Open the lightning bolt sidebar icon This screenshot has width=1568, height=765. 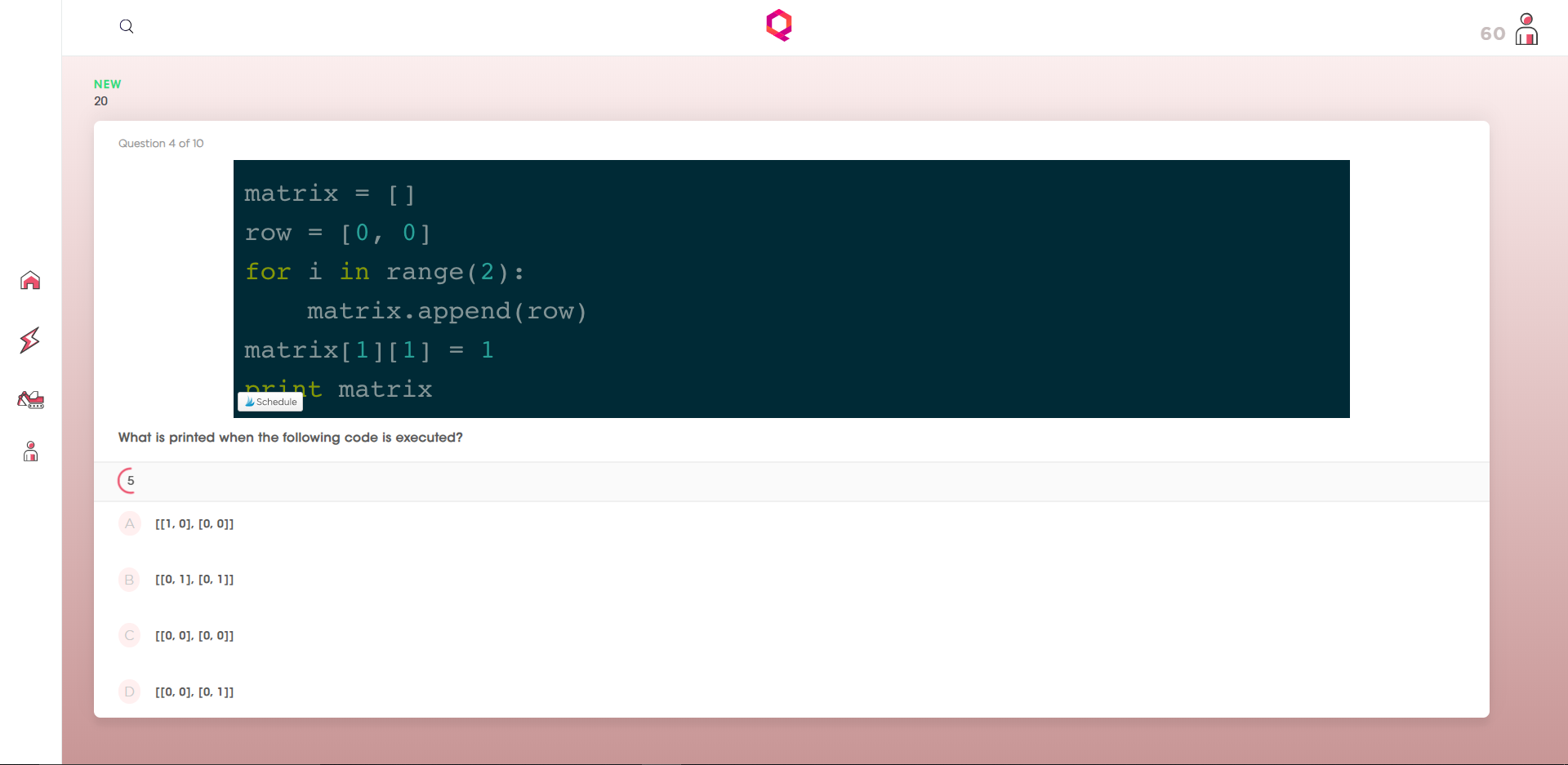click(30, 340)
